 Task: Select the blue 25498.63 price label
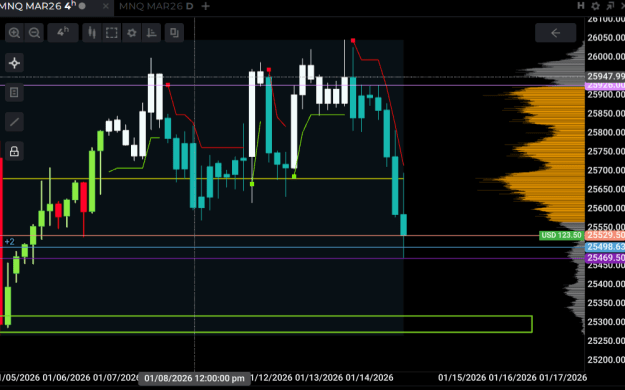pyautogui.click(x=605, y=247)
